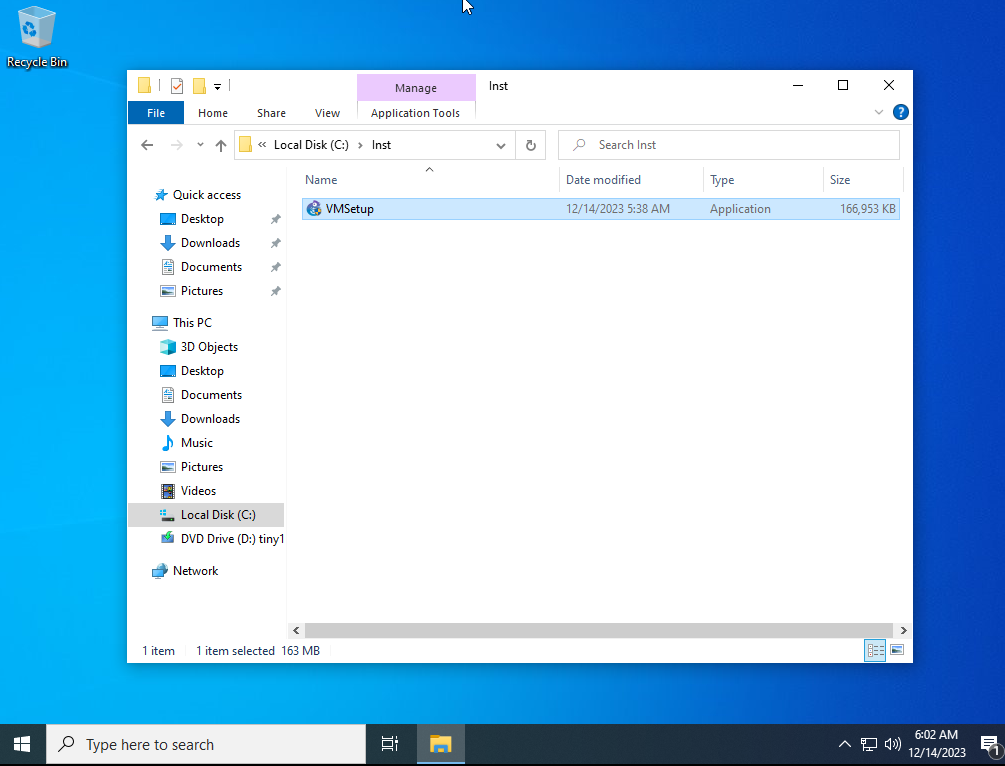
Task: Sort files by Type column
Action: tap(763, 179)
